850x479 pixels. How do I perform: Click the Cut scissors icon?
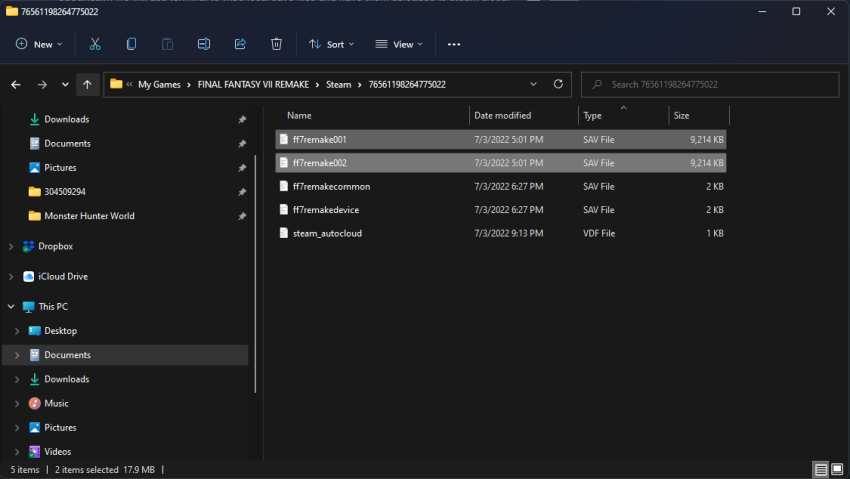[x=95, y=44]
